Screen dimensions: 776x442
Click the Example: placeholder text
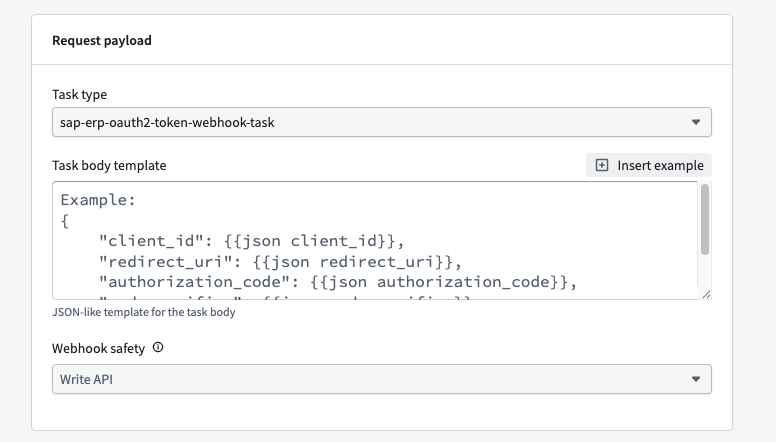point(98,199)
